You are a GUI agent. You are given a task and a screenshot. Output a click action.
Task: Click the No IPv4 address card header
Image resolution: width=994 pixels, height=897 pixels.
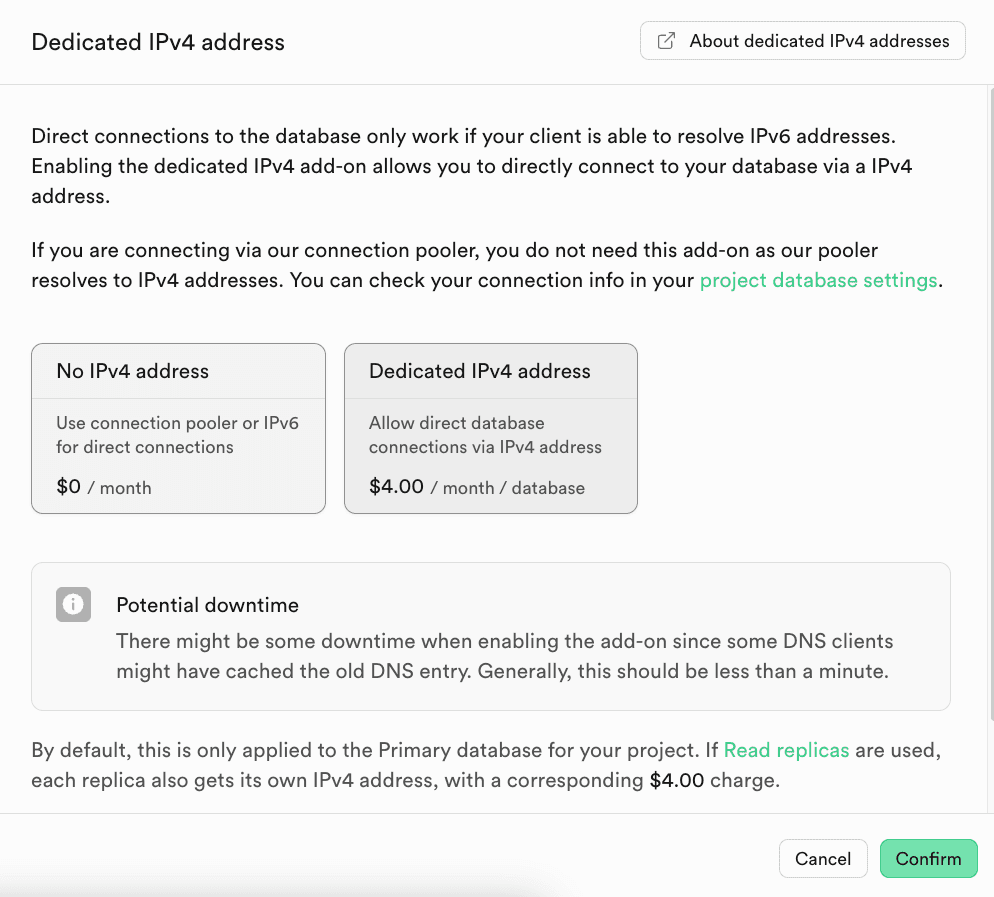(132, 371)
